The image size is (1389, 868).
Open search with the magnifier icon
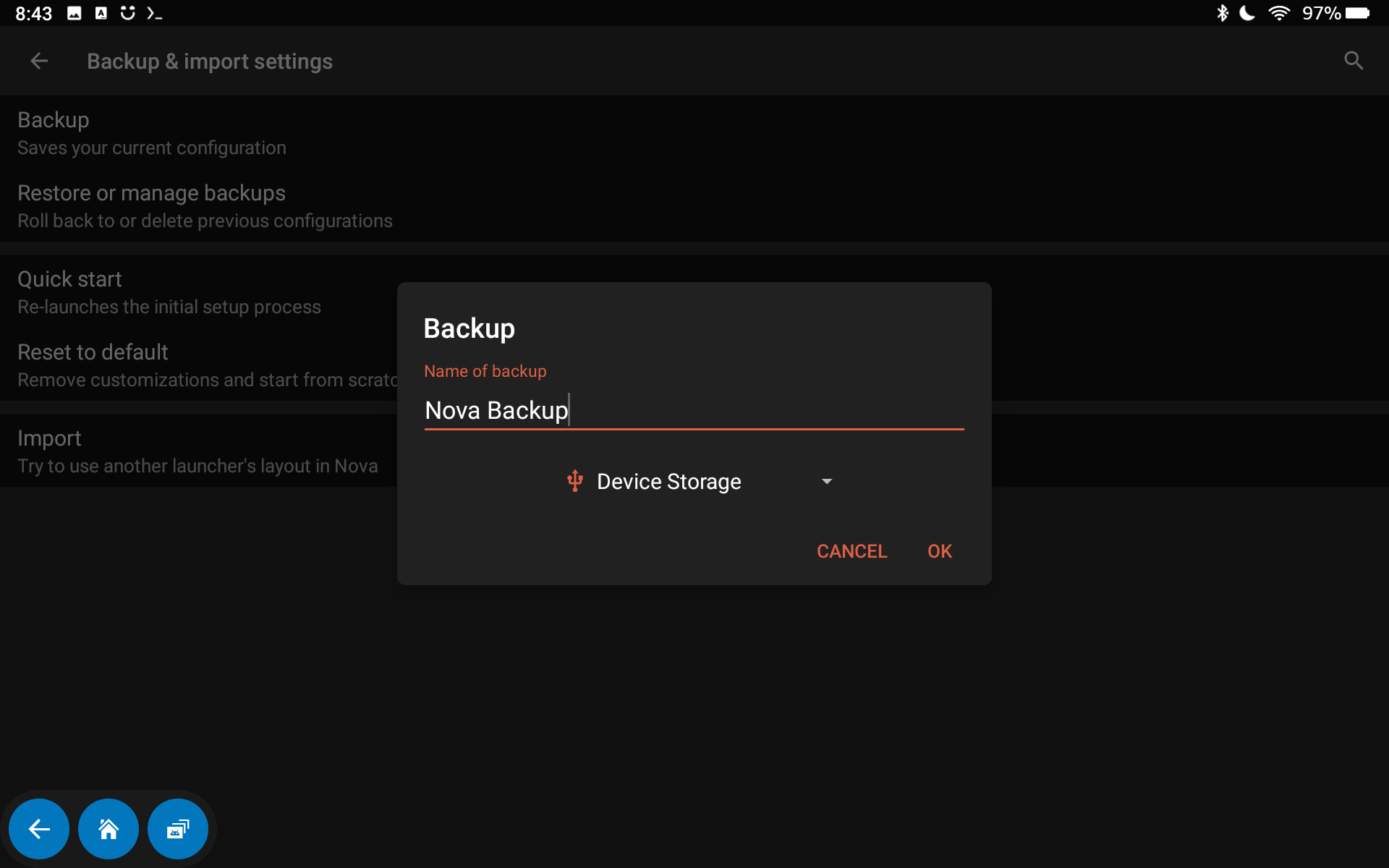click(x=1354, y=61)
